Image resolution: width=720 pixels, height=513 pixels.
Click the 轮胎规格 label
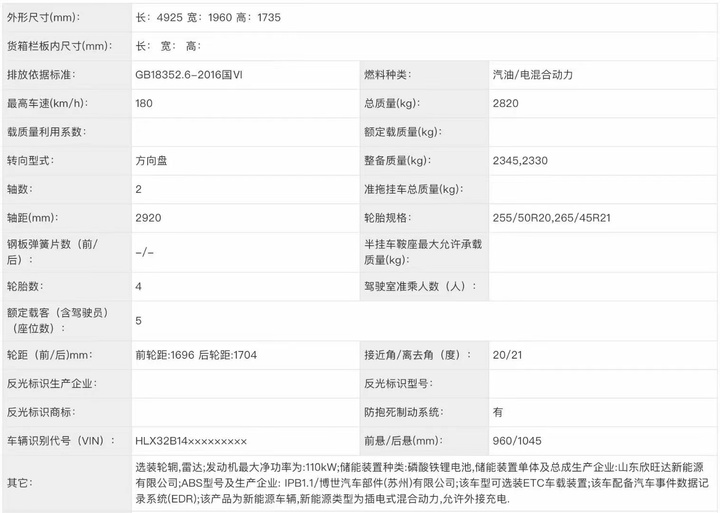coord(388,218)
